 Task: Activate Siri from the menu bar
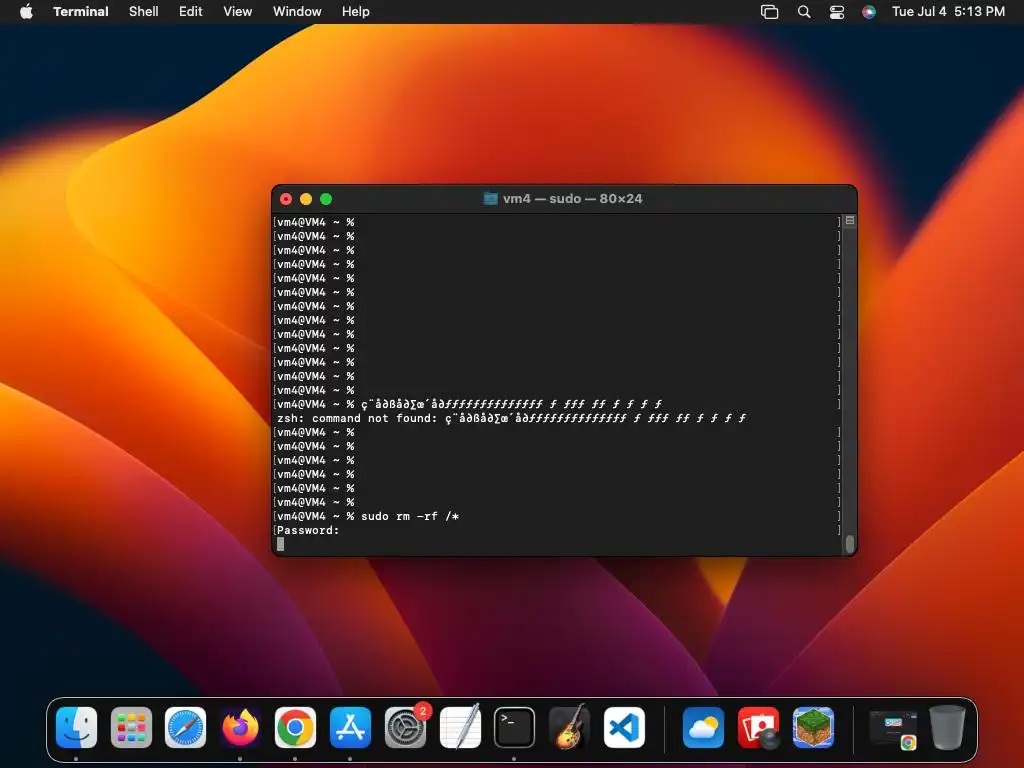(869, 12)
